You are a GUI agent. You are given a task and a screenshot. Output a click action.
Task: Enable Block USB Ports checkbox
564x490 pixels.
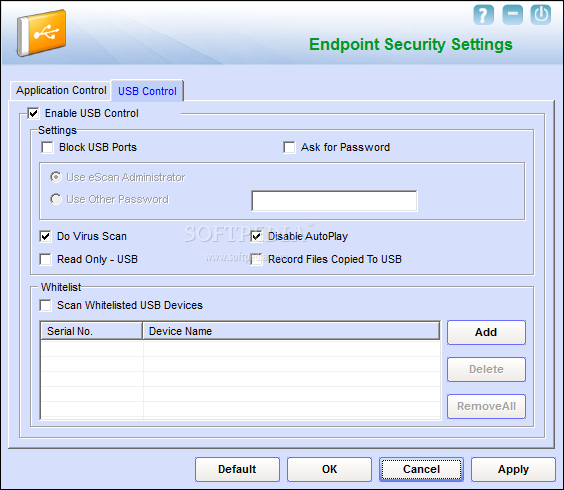(x=47, y=148)
